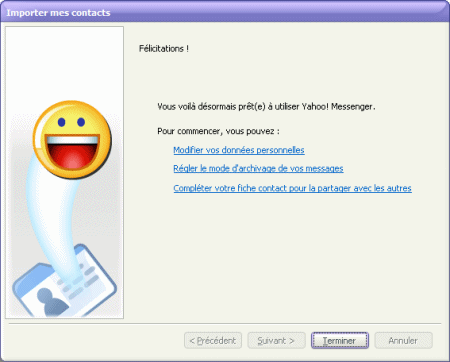Click the Précédent button
Screen dimensions: 450x362
(213, 340)
